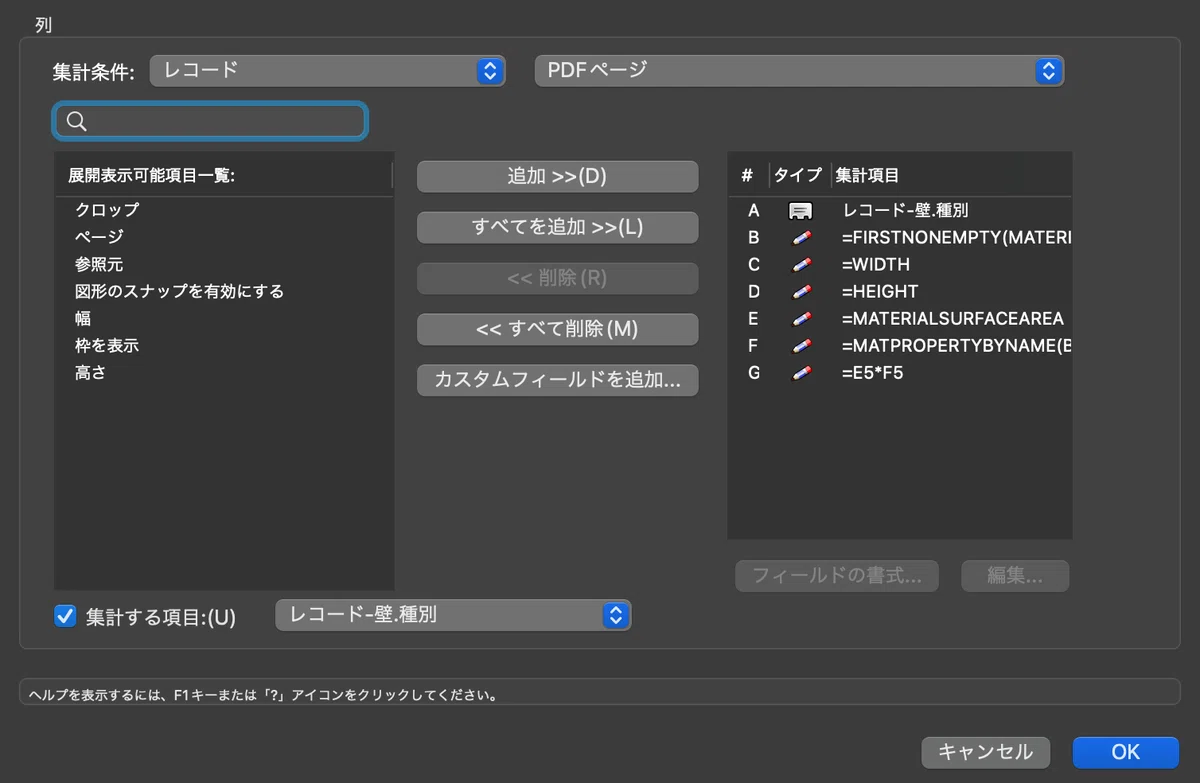This screenshot has width=1200, height=783.
Task: Click the magnifier icon in search field
Action: [76, 121]
